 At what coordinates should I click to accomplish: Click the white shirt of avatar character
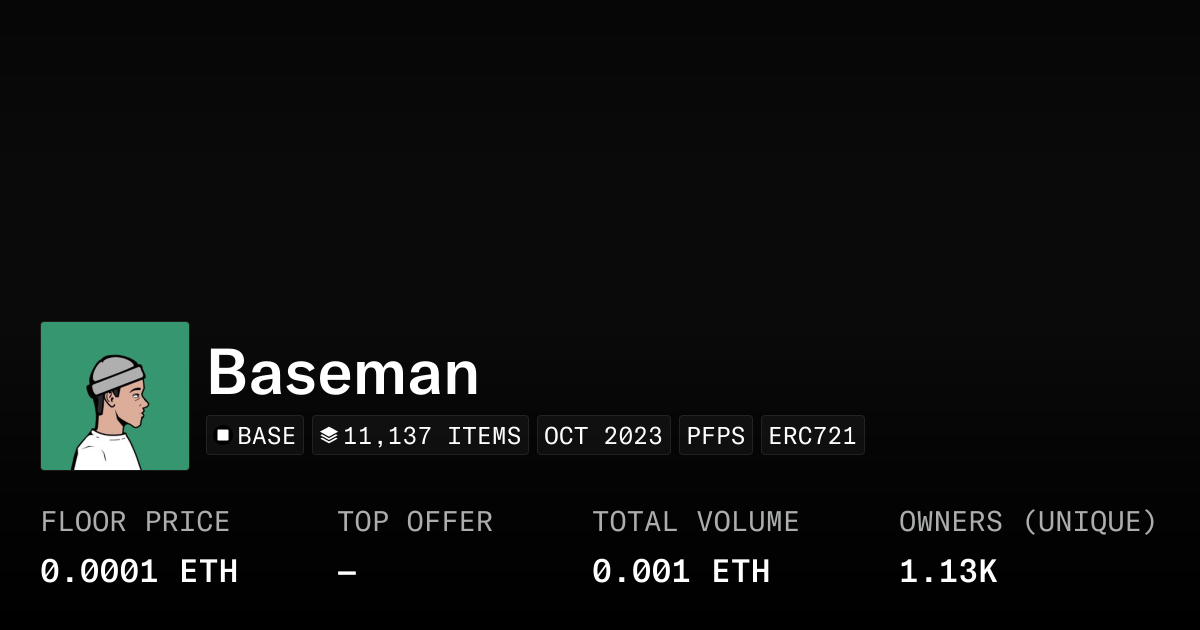106,452
